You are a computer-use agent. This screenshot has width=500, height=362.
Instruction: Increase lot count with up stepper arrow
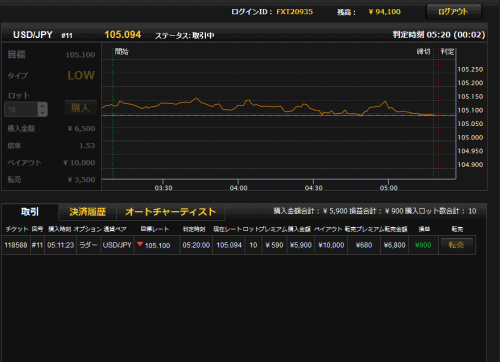click(42, 106)
